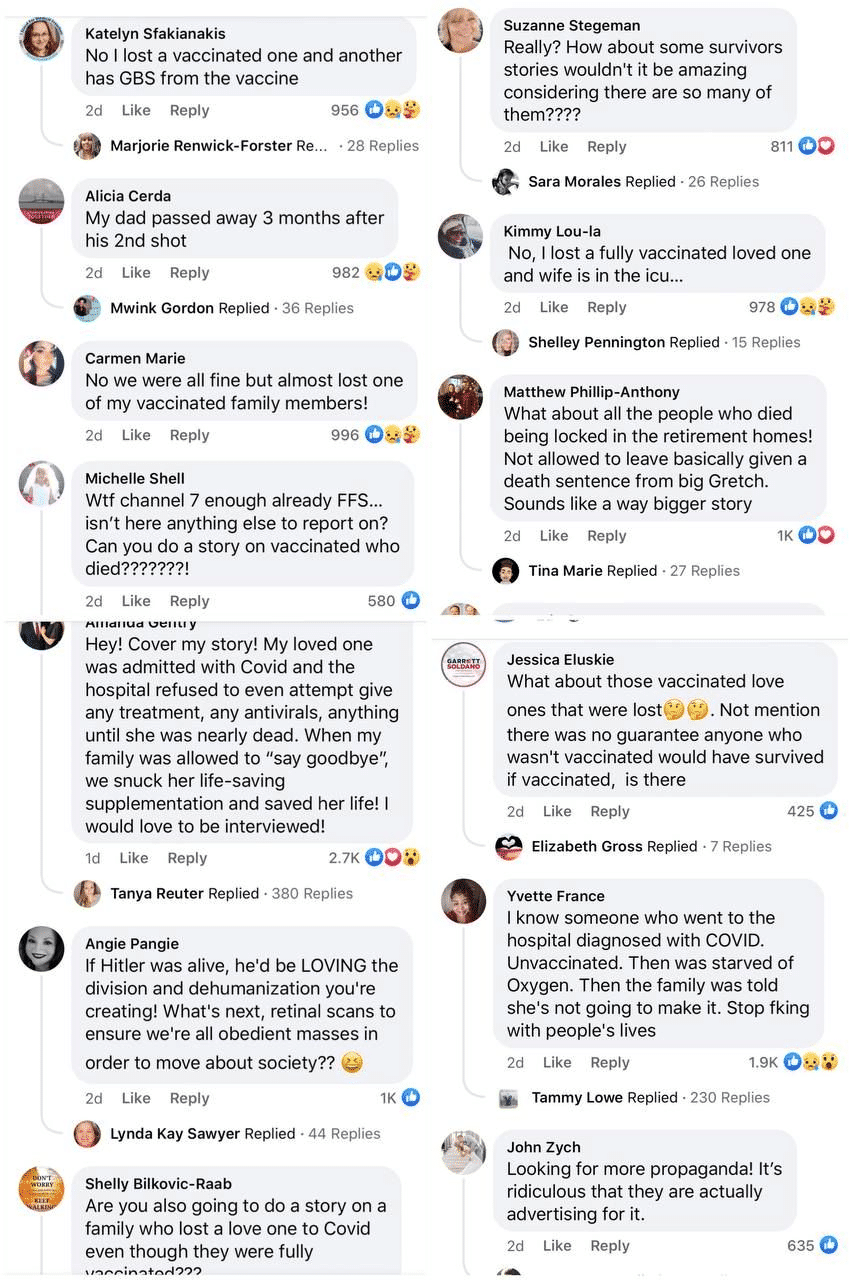This screenshot has width=853, height=1280.
Task: Open Elizabeth Gross's profile name link
Action: tap(587, 846)
